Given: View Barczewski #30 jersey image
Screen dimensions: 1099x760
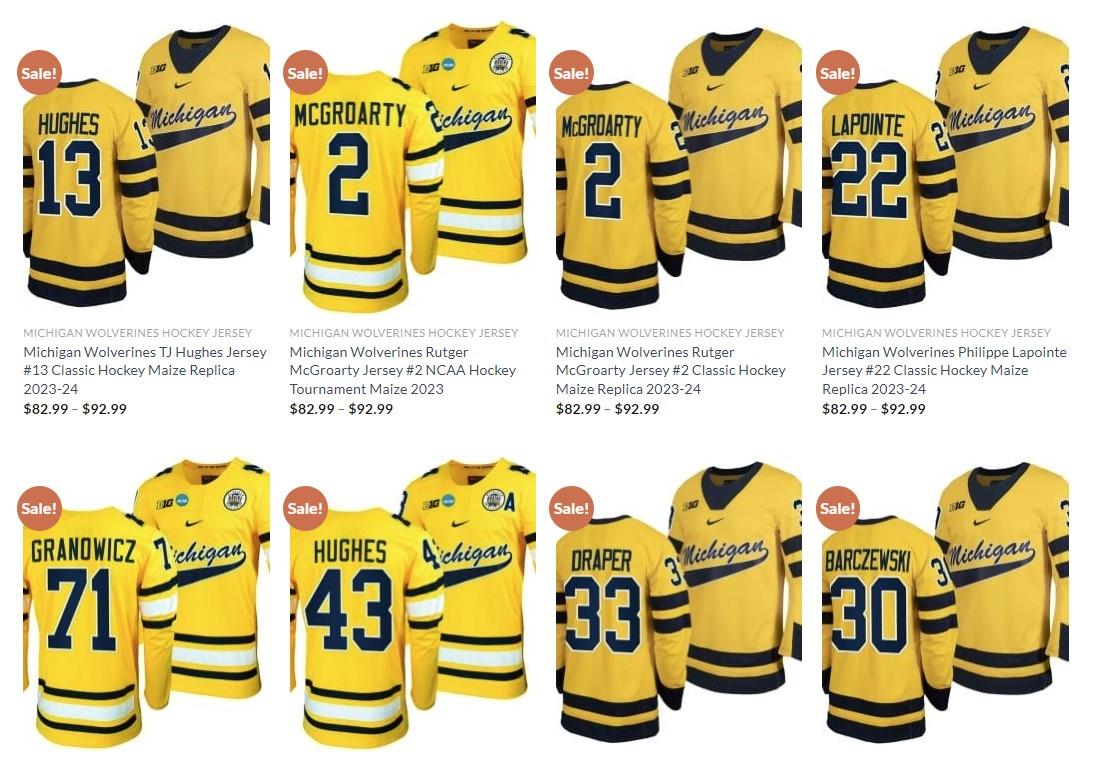Looking at the screenshot, I should pos(945,602).
